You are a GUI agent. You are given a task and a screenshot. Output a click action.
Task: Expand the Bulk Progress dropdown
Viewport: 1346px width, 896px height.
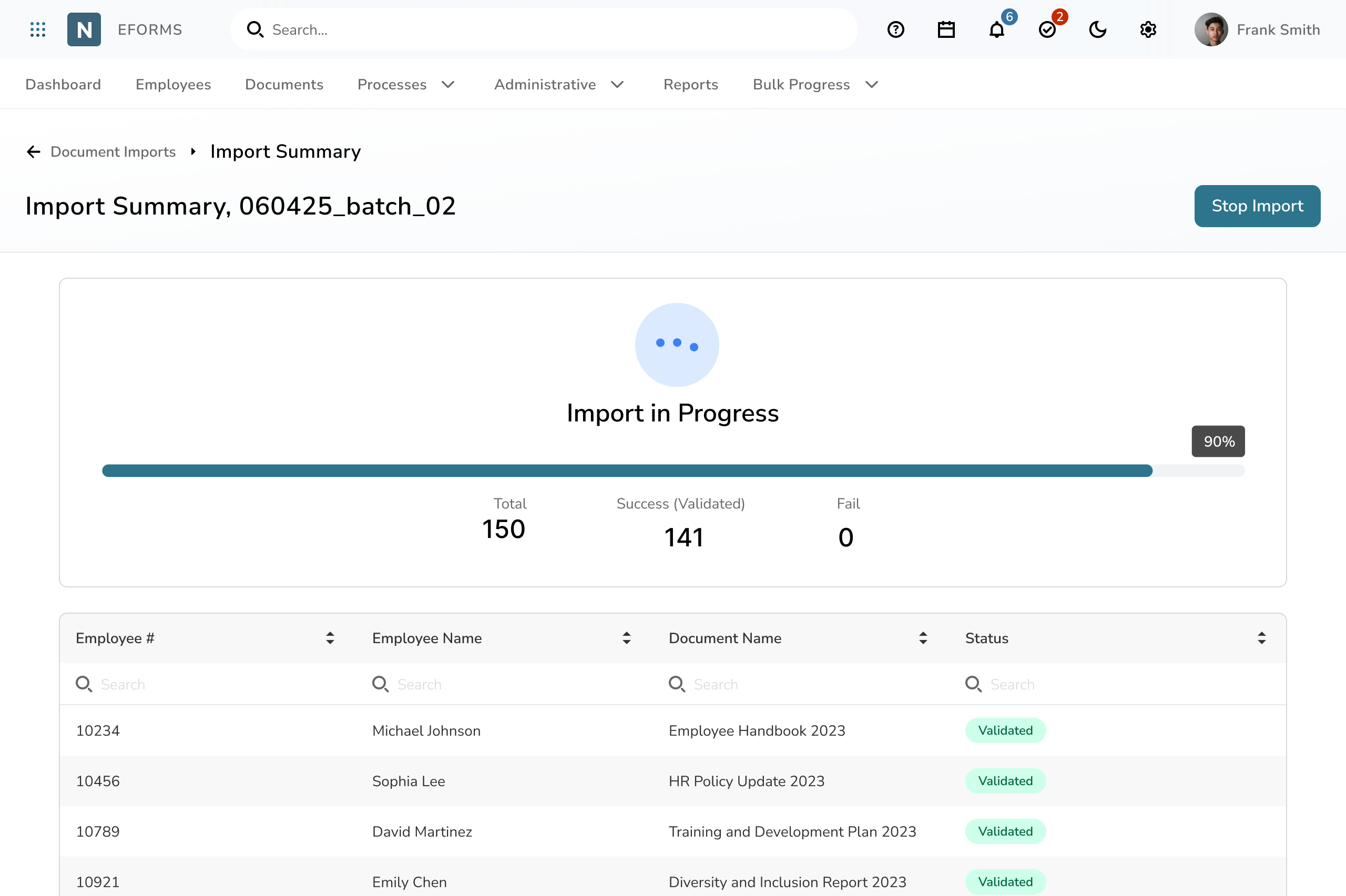(x=814, y=85)
